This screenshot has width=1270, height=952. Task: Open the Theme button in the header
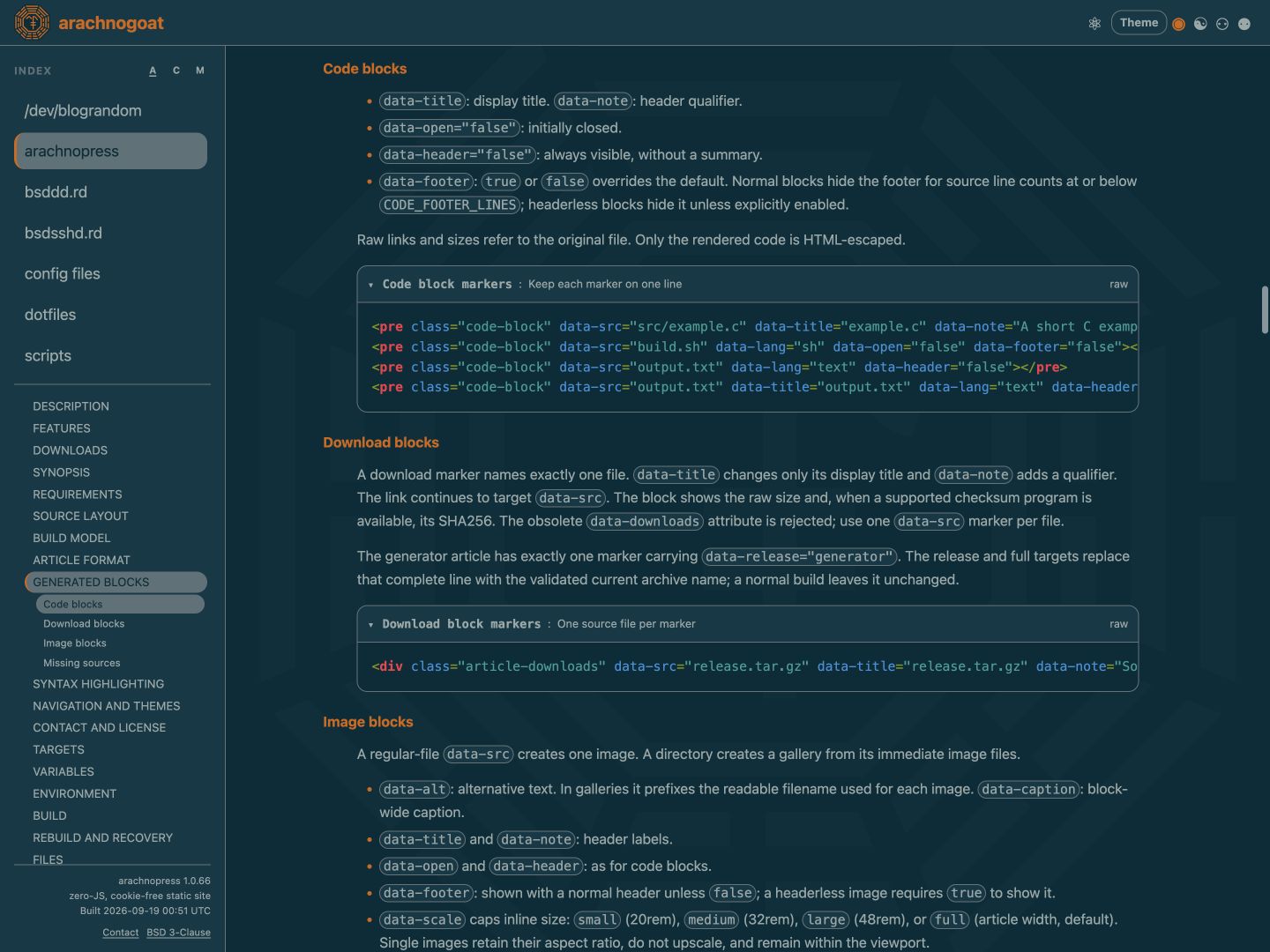[x=1139, y=23]
